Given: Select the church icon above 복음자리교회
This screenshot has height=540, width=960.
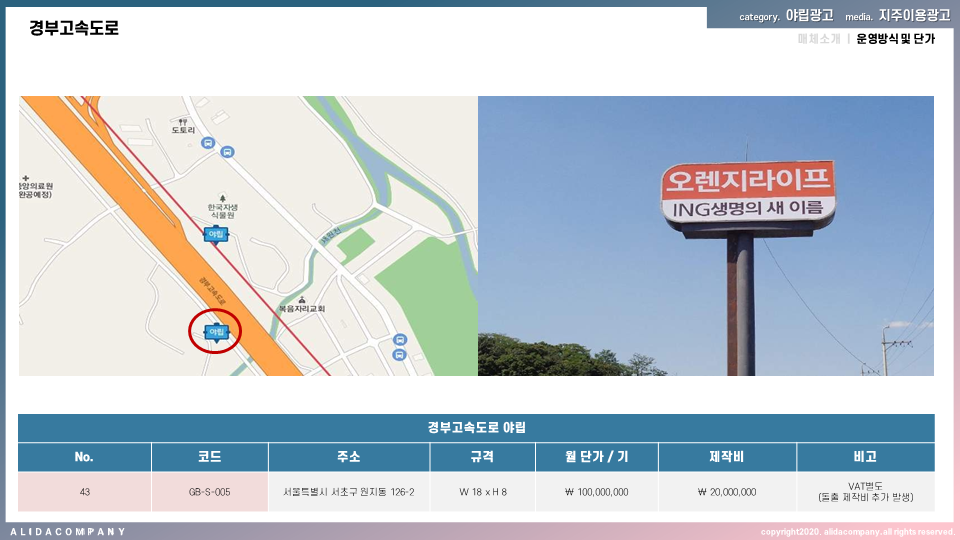Looking at the screenshot, I should click(302, 300).
